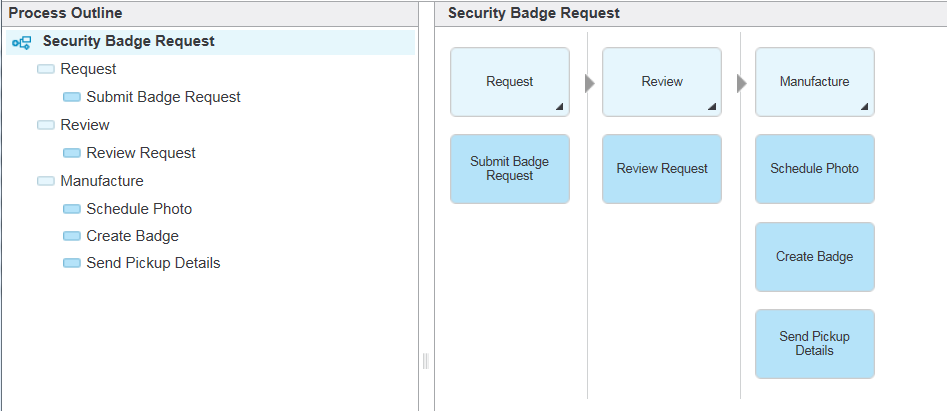Click the step icon beside Create Badge in outline
Screen dimensions: 947x411
[72, 236]
